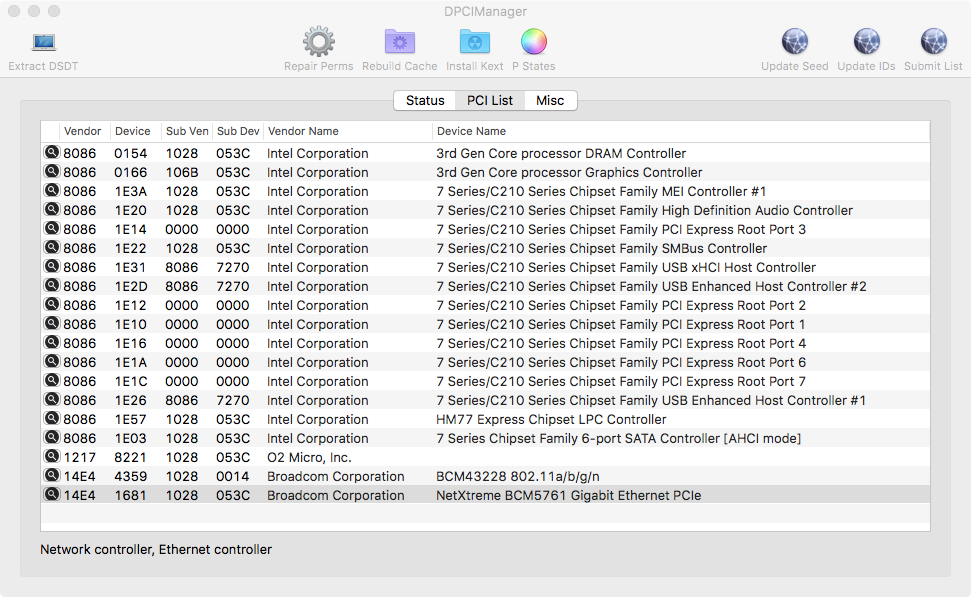Click magnifier icon for HM77 LPC Controller row
The image size is (971, 597).
[52, 419]
